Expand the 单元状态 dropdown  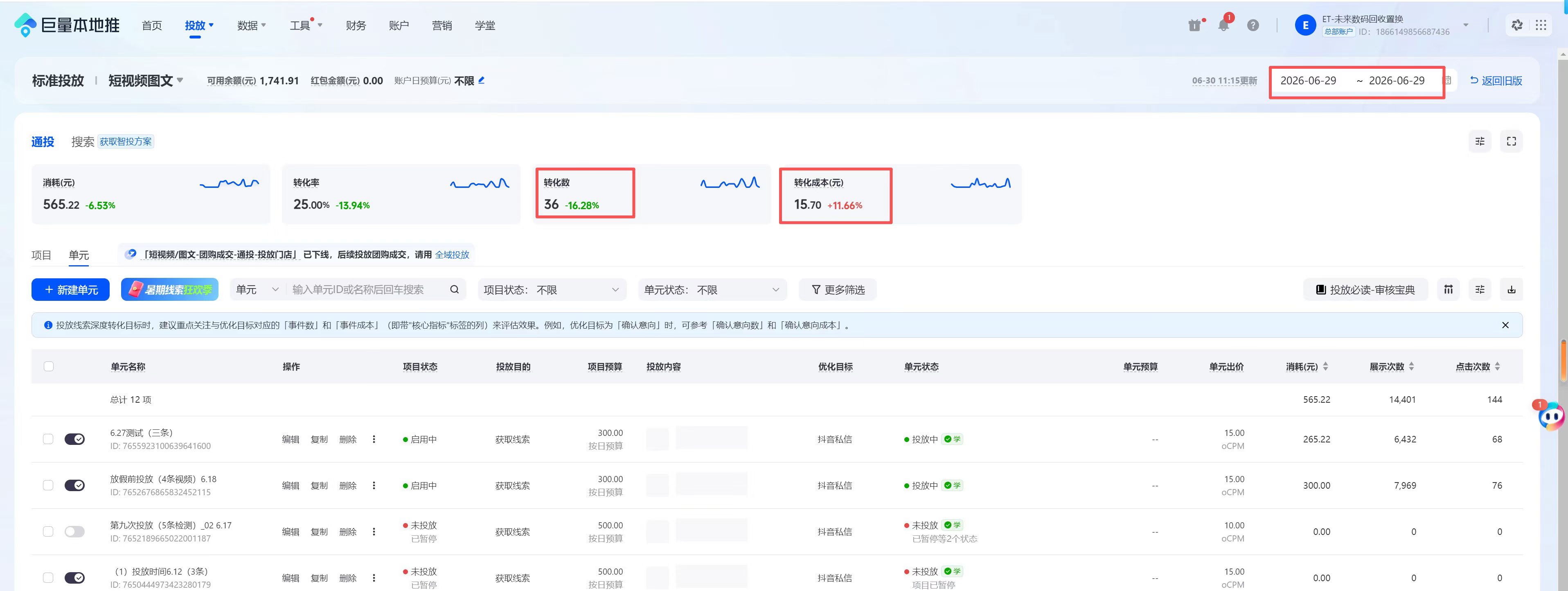712,290
